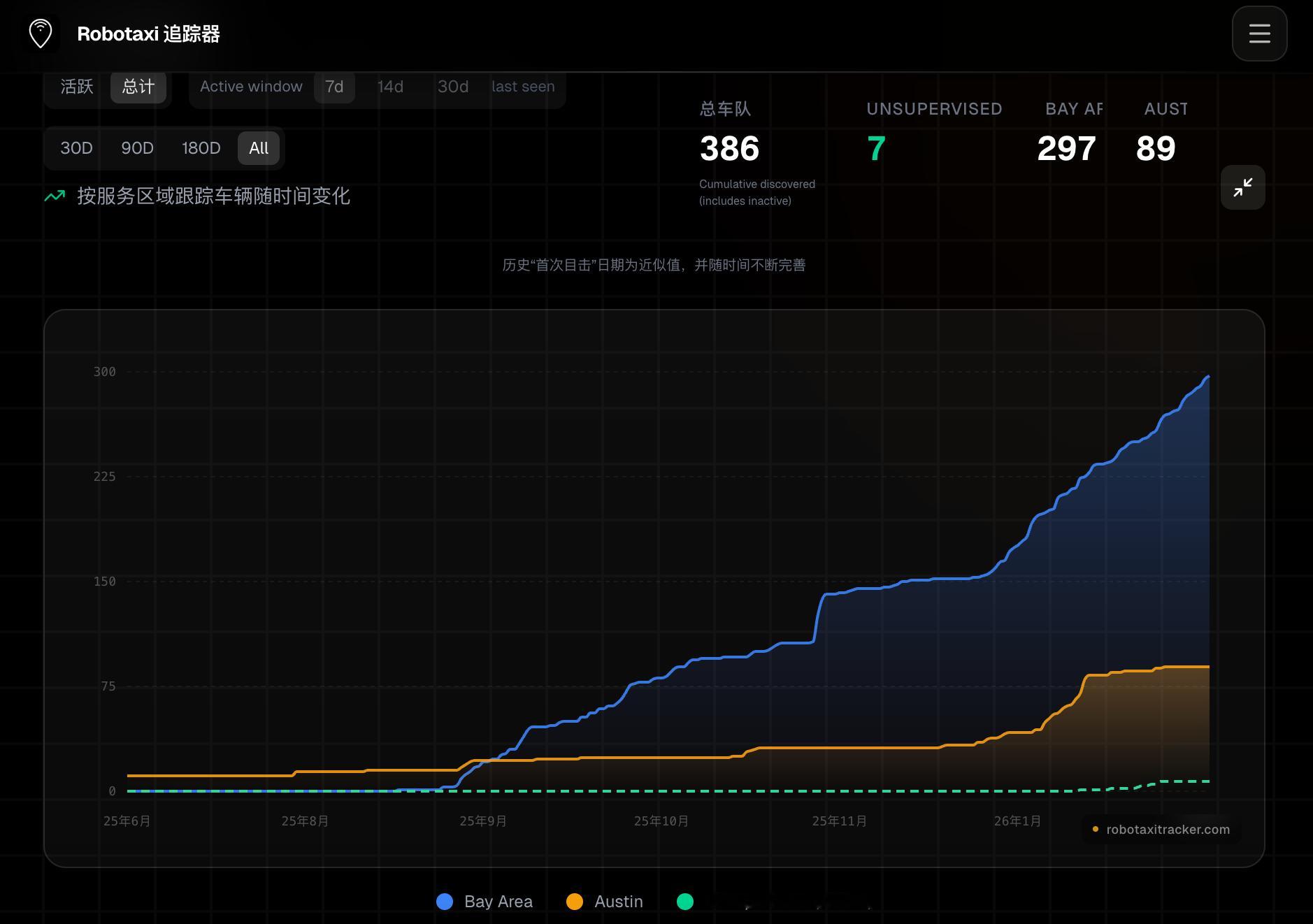Open the robotaxitracker.com watermark link

pyautogui.click(x=1167, y=830)
